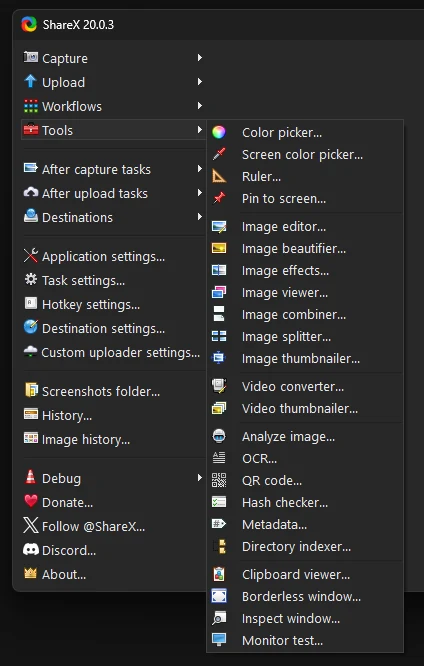The width and height of the screenshot is (424, 666).
Task: Click the Inspect window magnifier icon
Action: (219, 618)
